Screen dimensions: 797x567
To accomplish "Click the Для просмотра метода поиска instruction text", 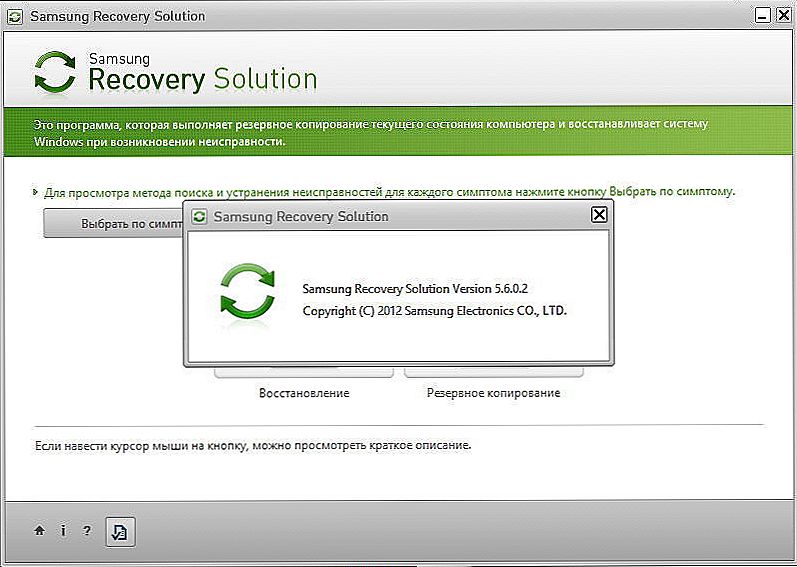I will (x=389, y=192).
